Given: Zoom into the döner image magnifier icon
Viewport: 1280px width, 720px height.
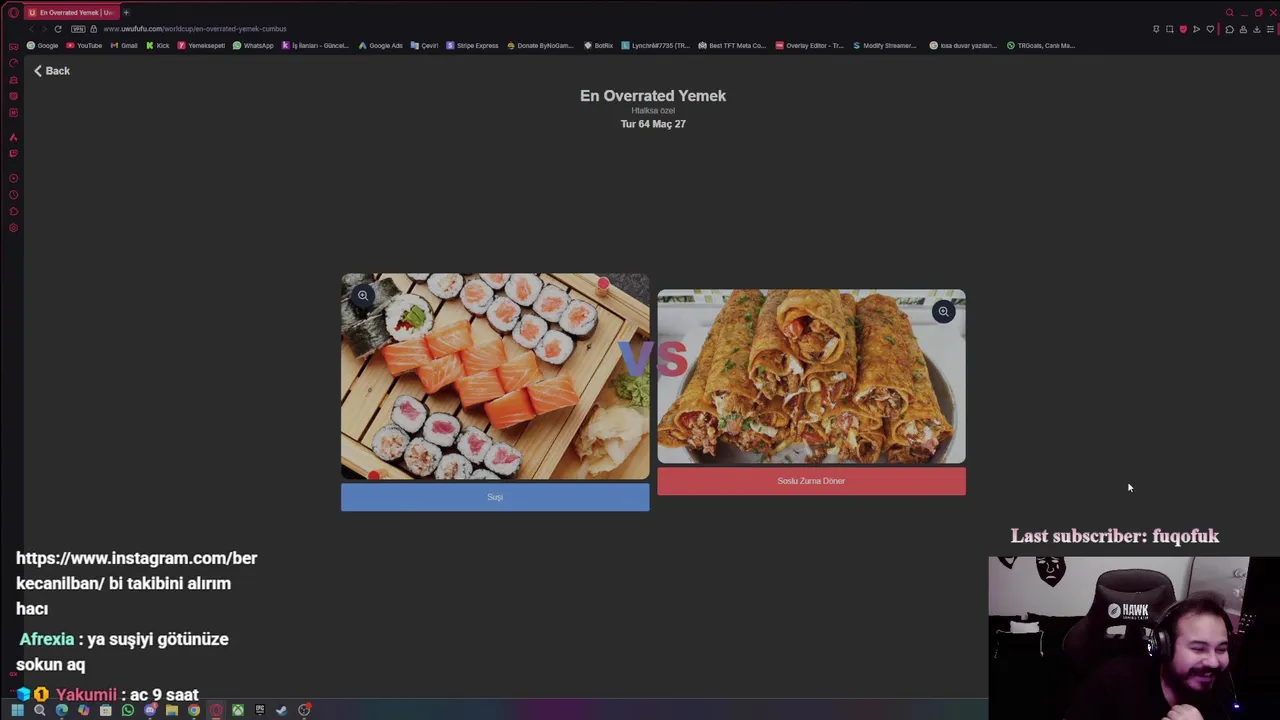Looking at the screenshot, I should [943, 312].
